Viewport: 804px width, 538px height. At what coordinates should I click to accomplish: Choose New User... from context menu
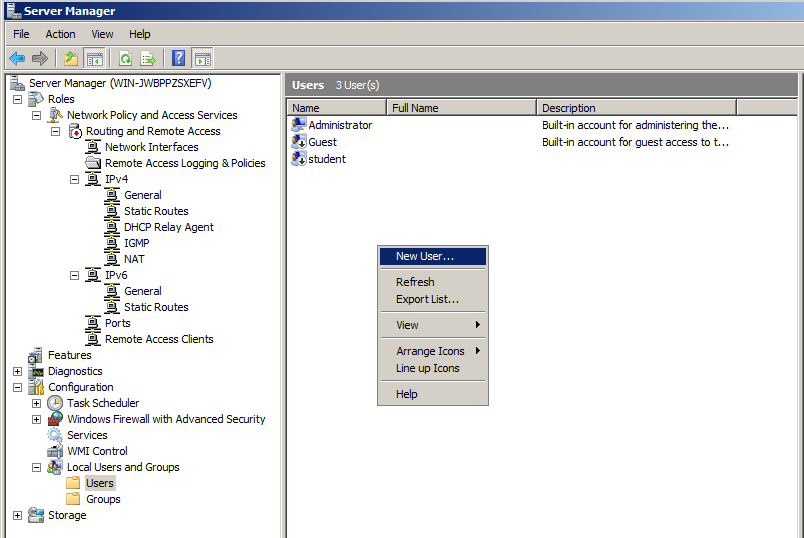pyautogui.click(x=433, y=256)
